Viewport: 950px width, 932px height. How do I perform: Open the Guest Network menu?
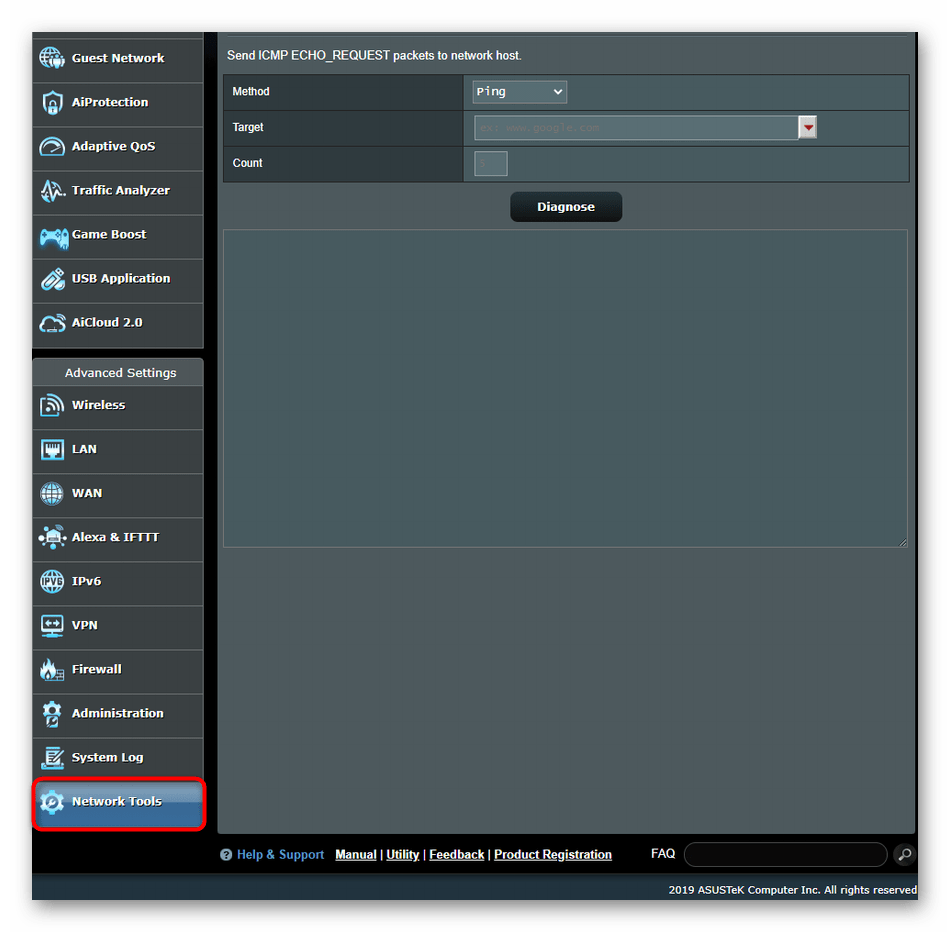[118, 61]
